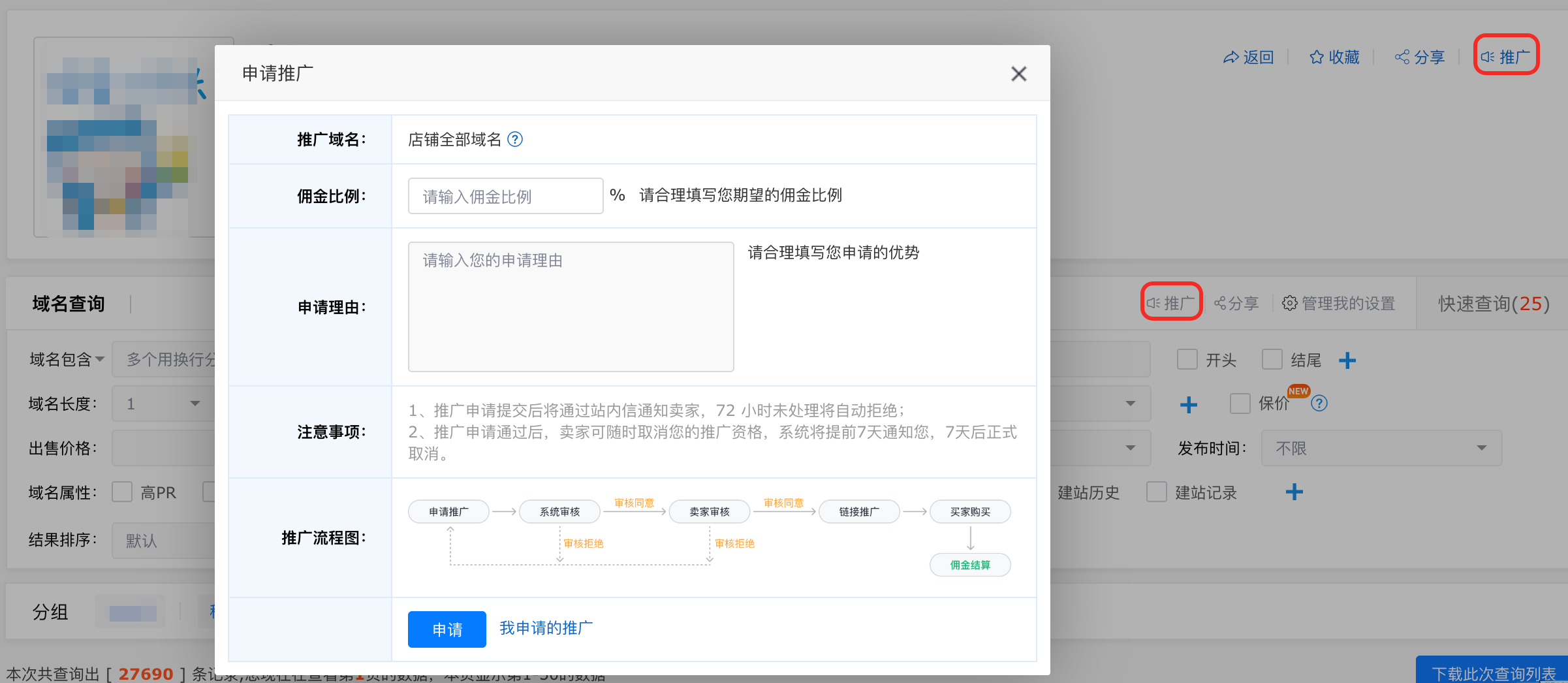Expand the 域名长度 dropdown
The width and height of the screenshot is (1568, 683).
tap(163, 404)
